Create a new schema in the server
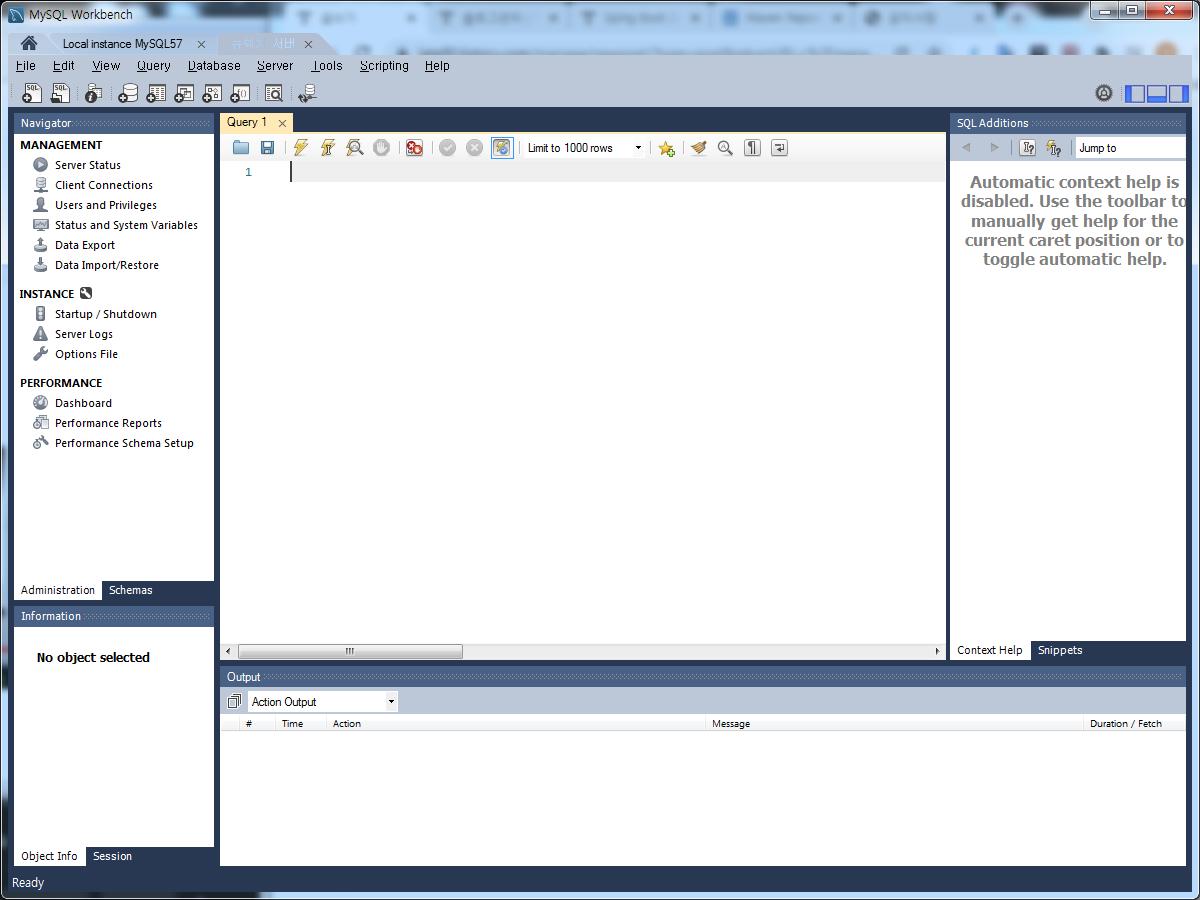 pos(128,93)
